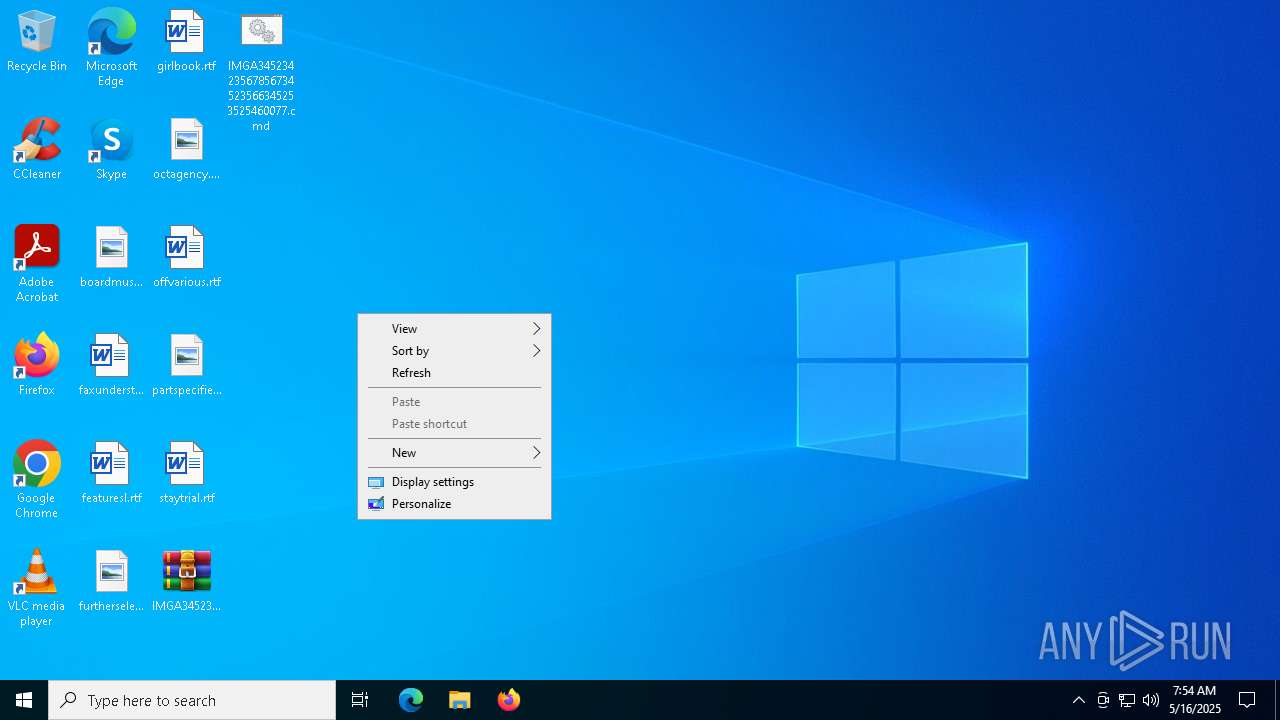1280x720 pixels.
Task: Select the partspecifie image file icon
Action: click(186, 366)
